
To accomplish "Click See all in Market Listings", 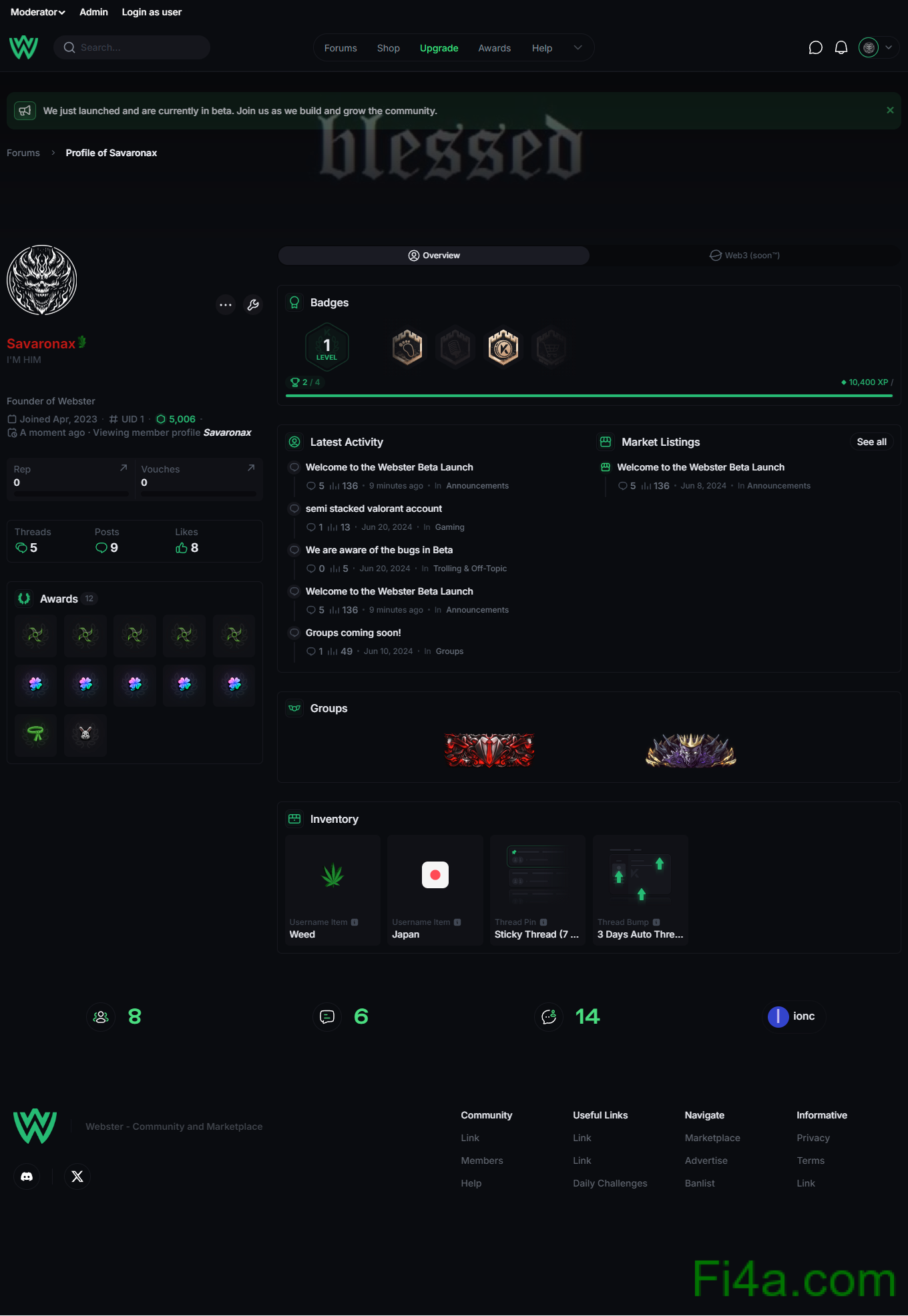I will point(871,442).
